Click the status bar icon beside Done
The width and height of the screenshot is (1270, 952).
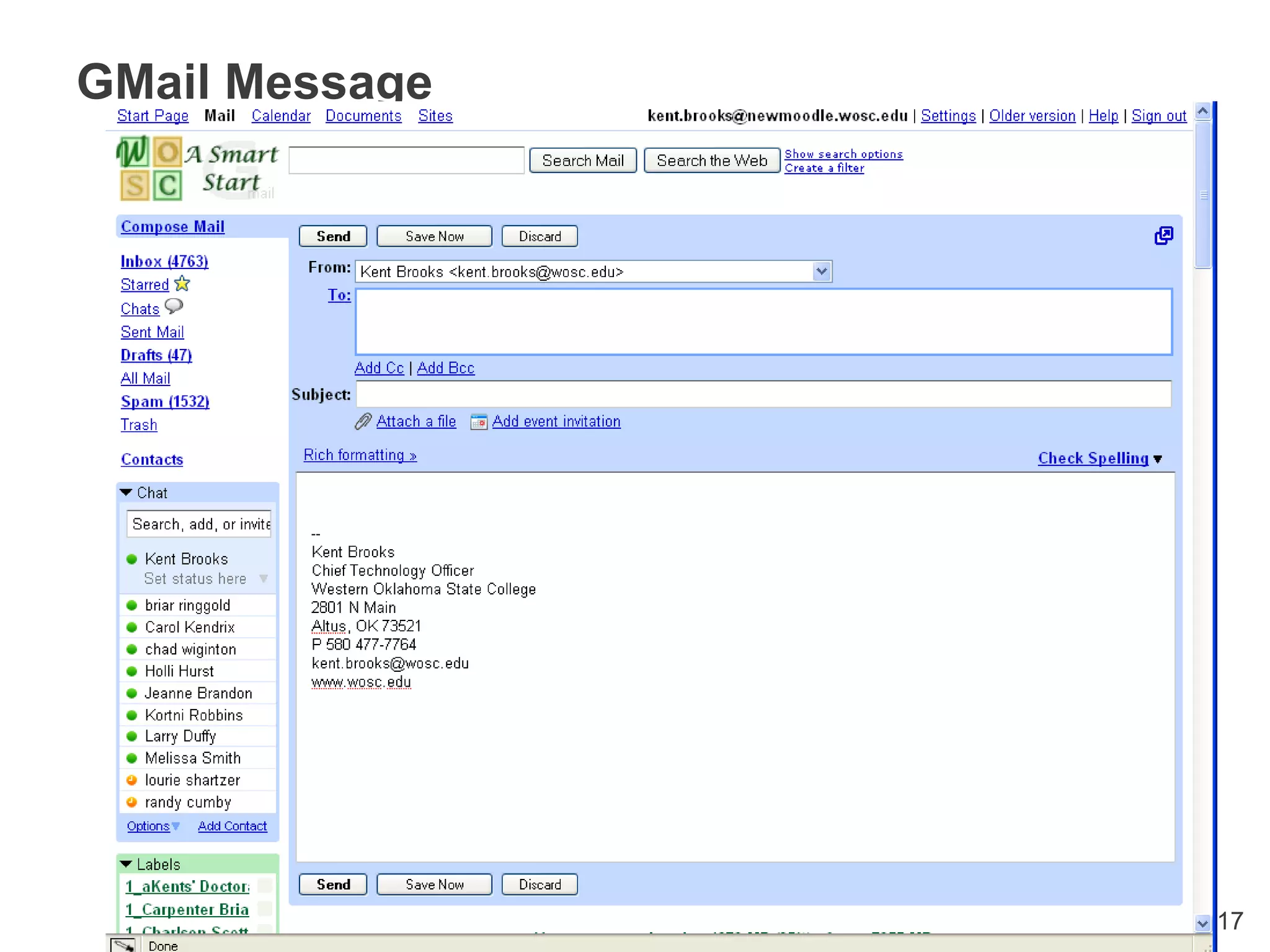click(123, 945)
